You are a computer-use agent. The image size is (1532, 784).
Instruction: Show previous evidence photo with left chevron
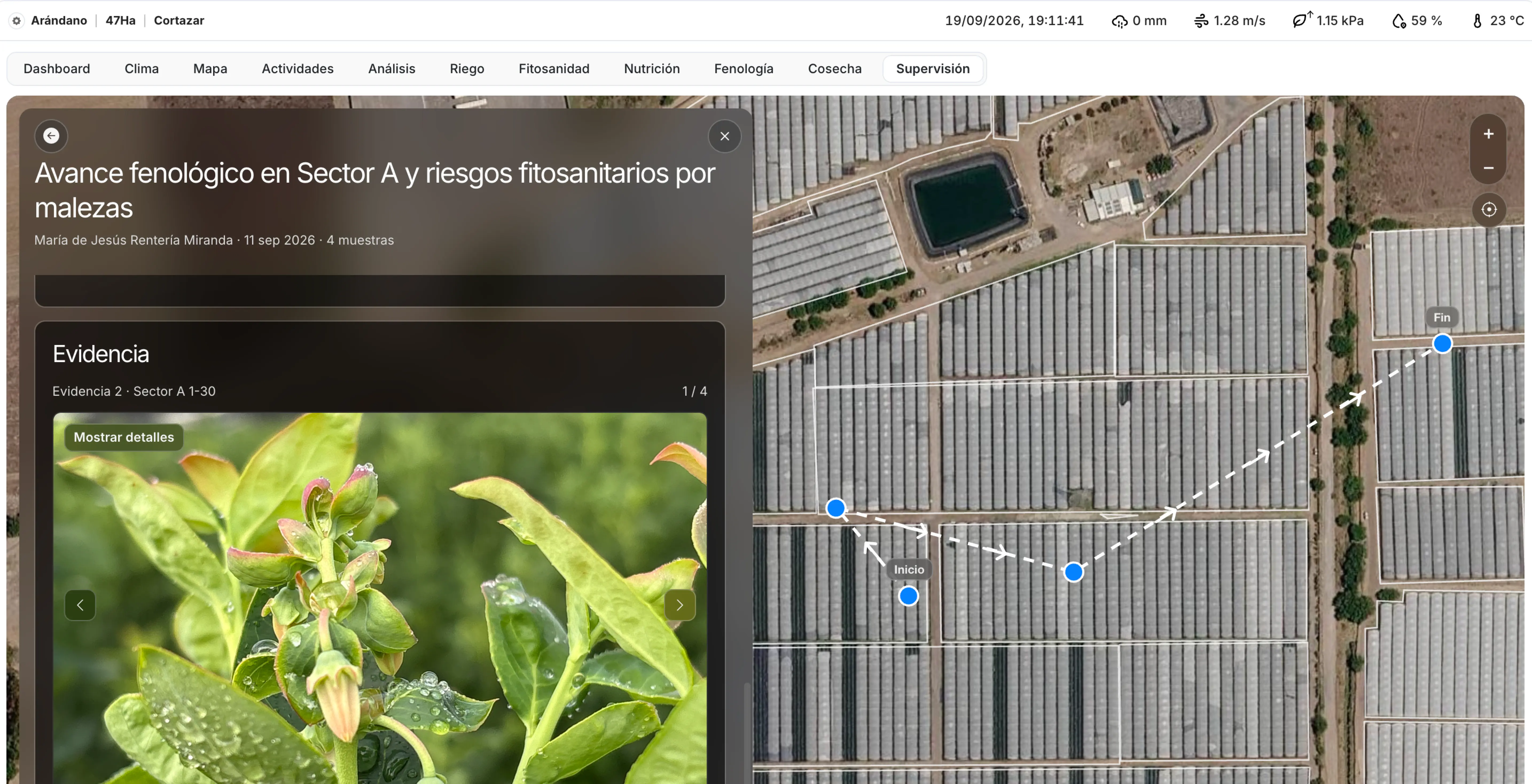tap(80, 605)
